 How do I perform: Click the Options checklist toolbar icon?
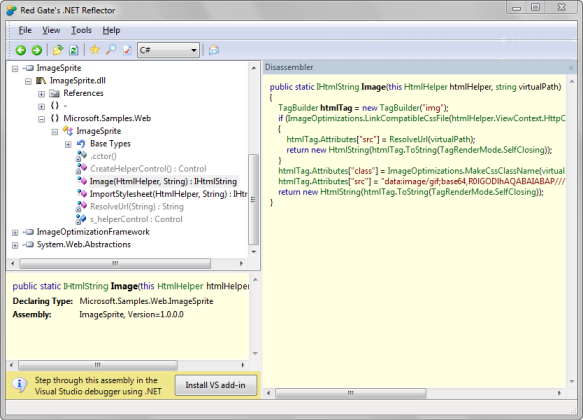127,50
